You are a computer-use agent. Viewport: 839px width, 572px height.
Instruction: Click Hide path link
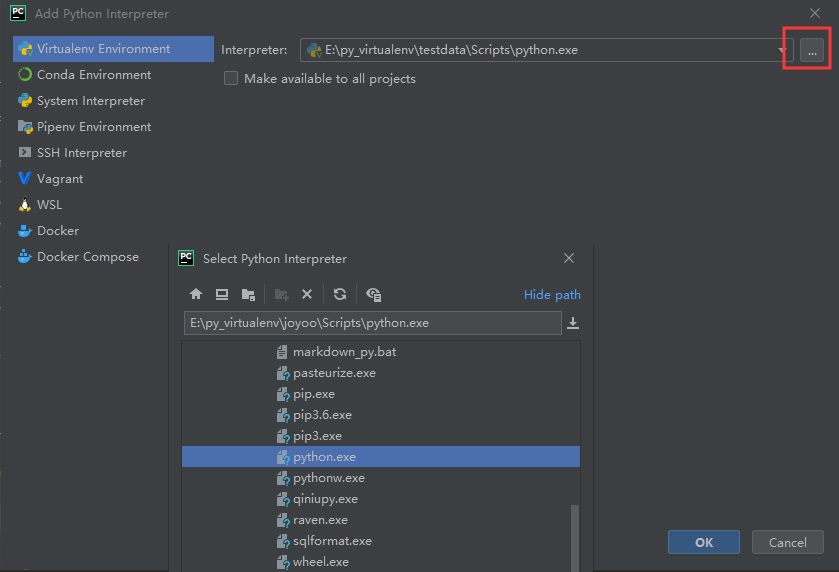tap(552, 295)
